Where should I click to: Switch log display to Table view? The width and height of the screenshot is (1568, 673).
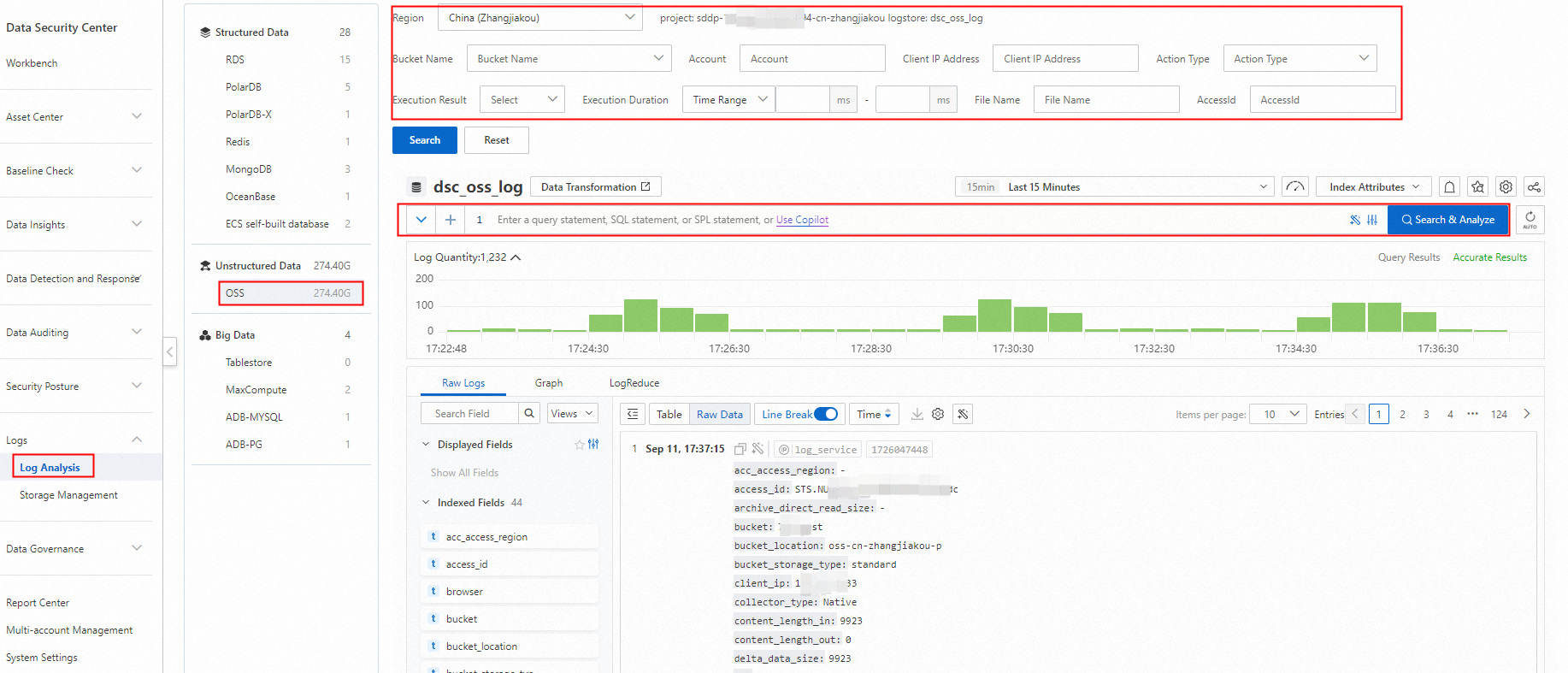669,414
